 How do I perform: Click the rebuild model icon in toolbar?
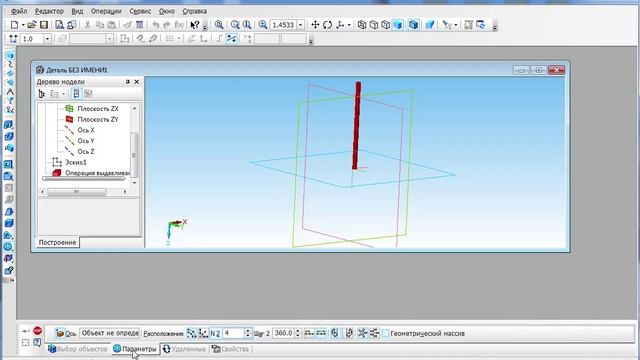481,25
